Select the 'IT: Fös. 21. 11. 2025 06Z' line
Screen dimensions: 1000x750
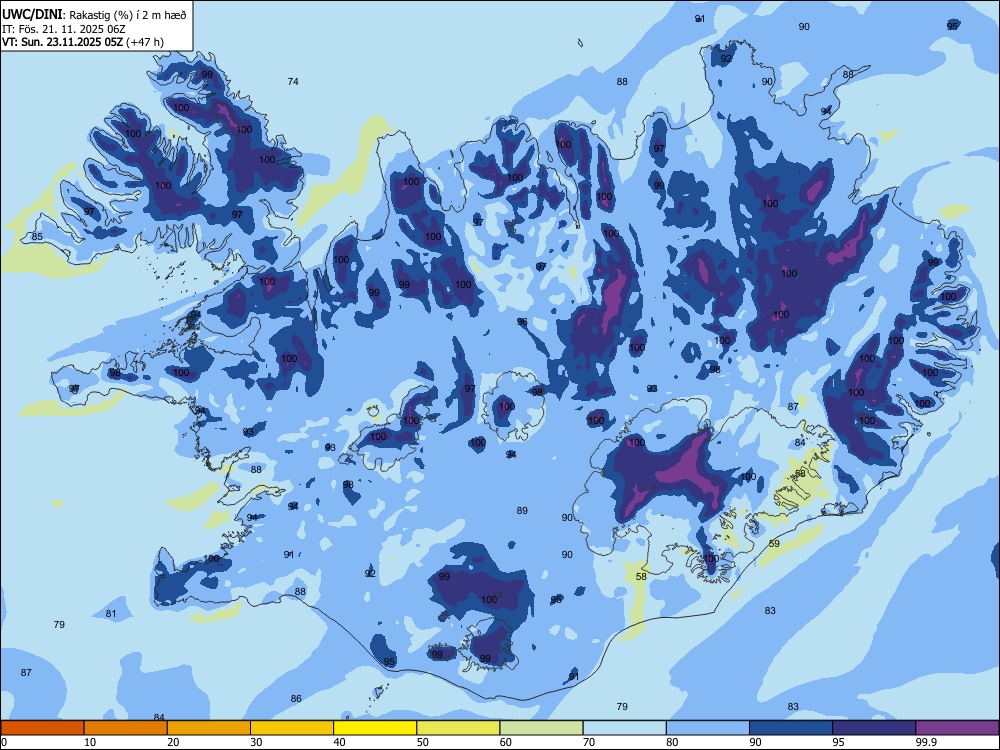click(63, 29)
